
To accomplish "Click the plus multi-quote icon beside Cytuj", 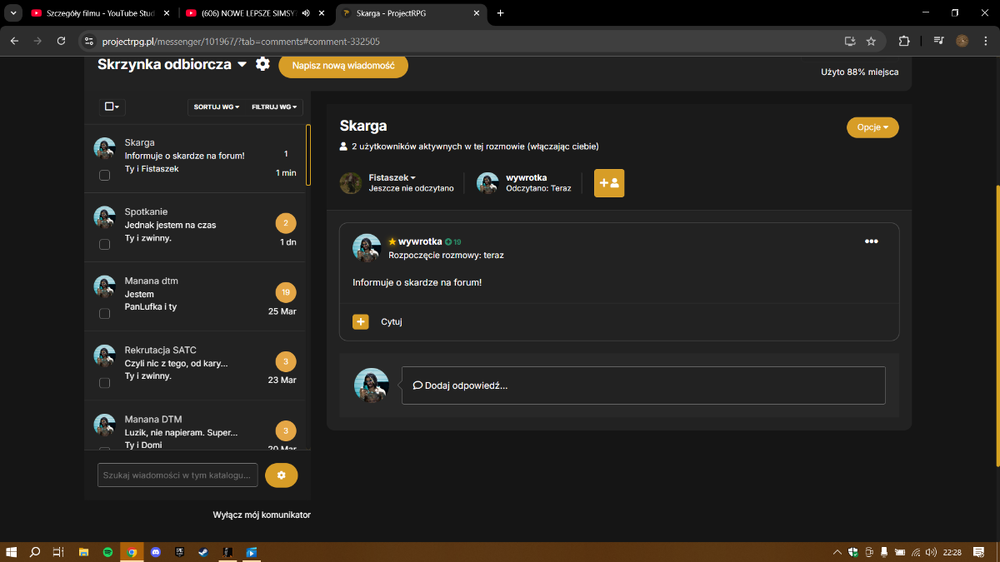I will 360,322.
